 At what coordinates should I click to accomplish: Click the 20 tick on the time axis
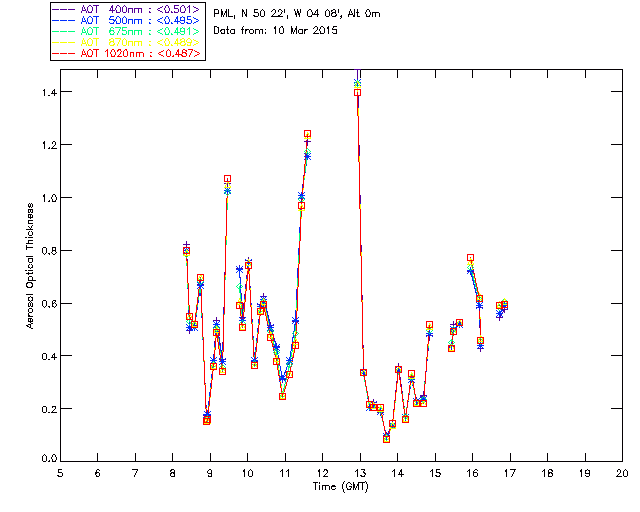pos(622,472)
